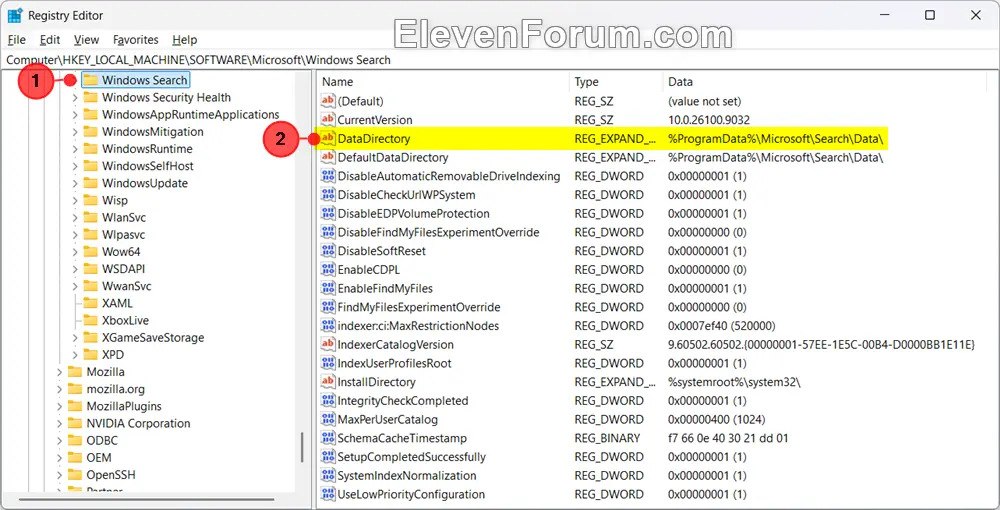Click the XboxLive folder icon
This screenshot has width=1000, height=510.
tap(91, 320)
